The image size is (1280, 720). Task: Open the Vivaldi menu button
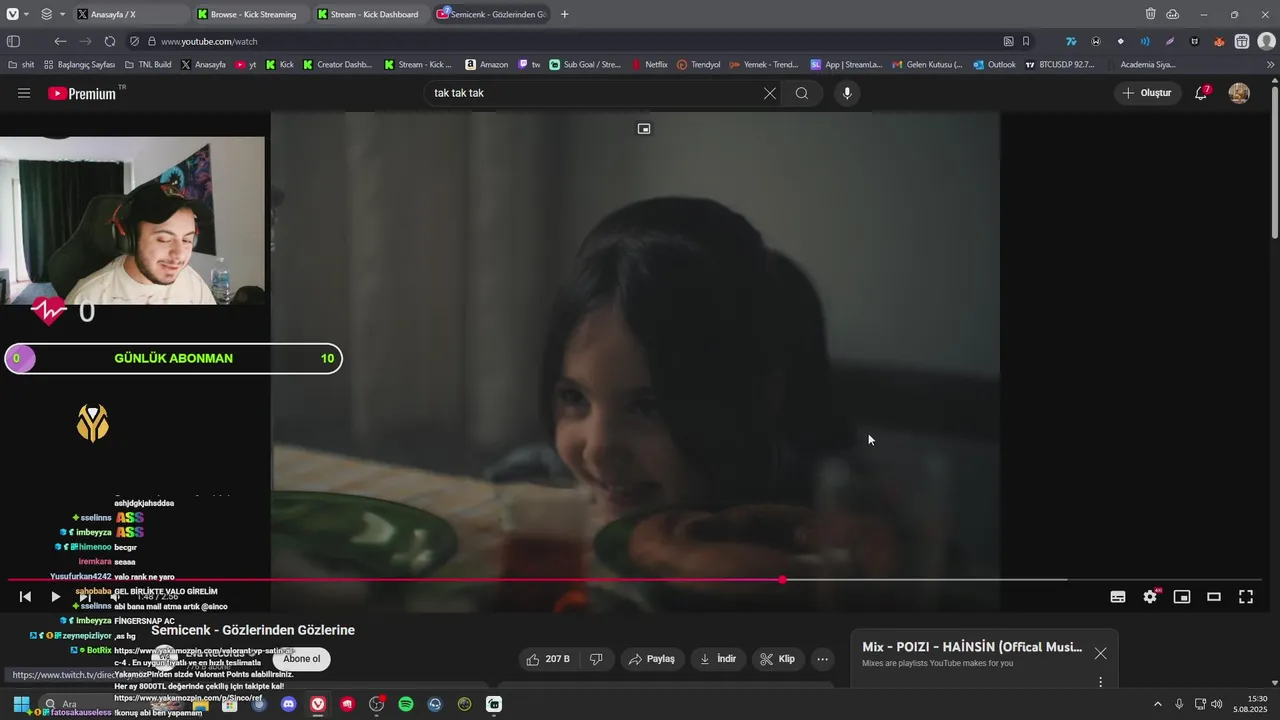[x=13, y=14]
